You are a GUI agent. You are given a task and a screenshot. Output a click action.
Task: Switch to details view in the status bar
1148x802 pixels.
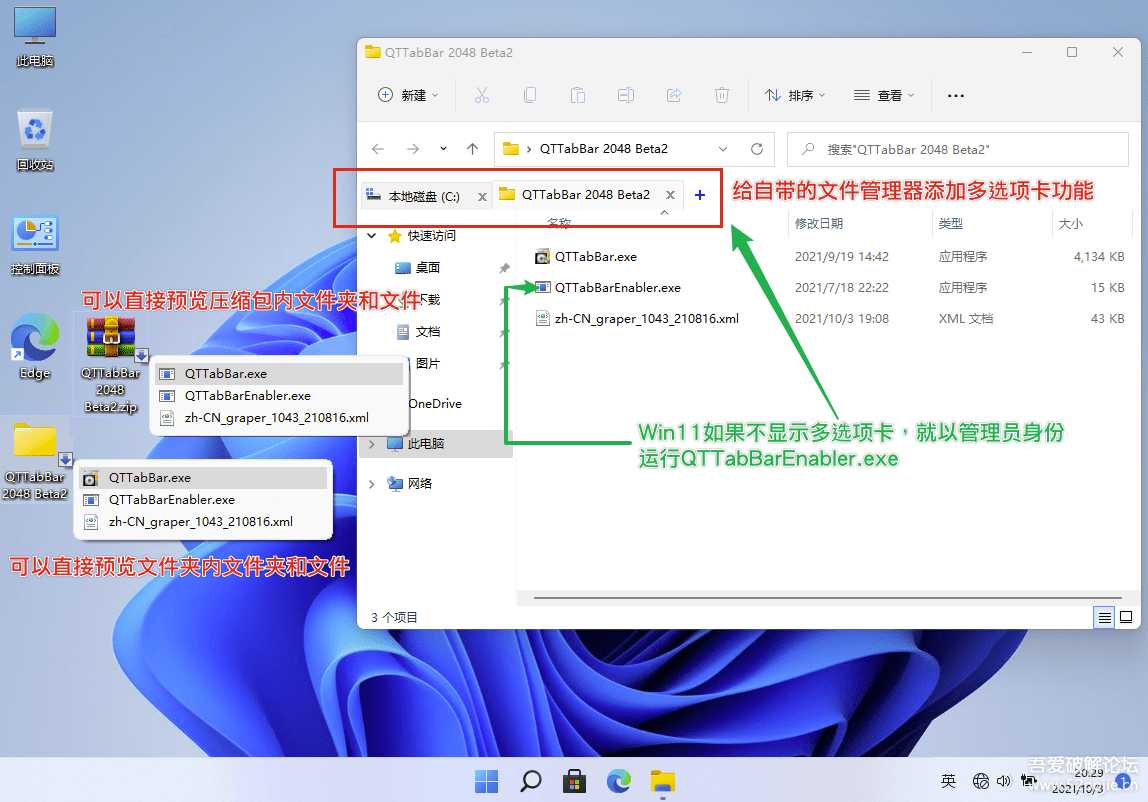(x=1103, y=617)
